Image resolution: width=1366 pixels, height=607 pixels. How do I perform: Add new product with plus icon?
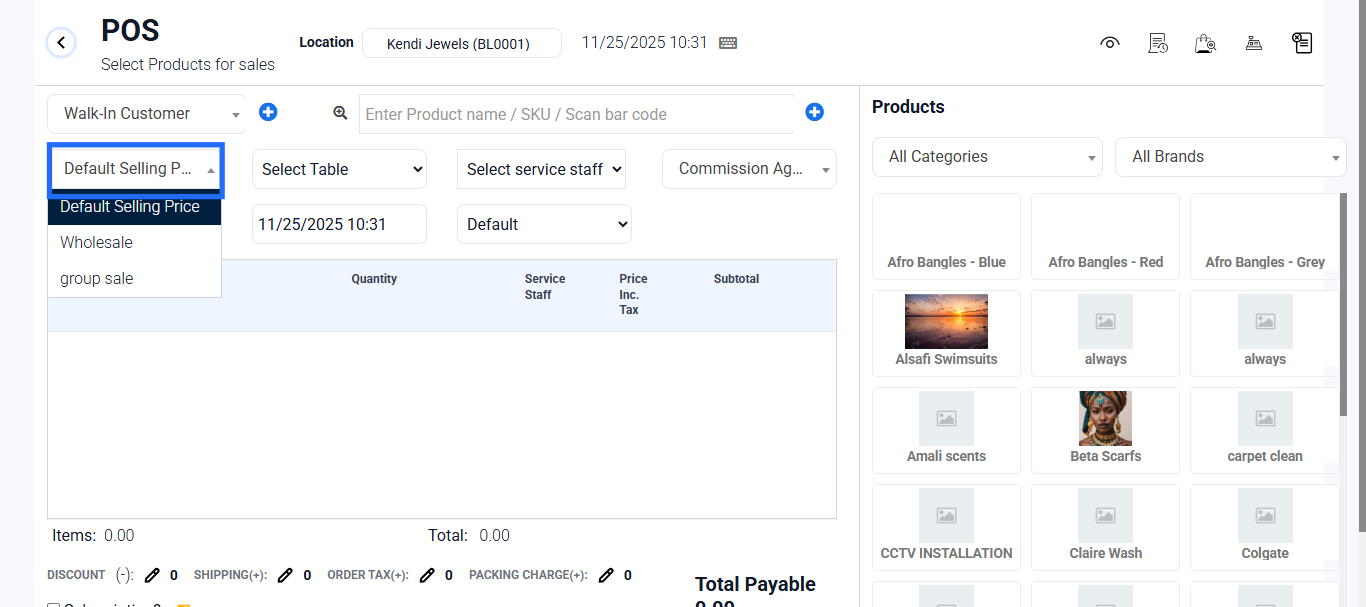[814, 112]
